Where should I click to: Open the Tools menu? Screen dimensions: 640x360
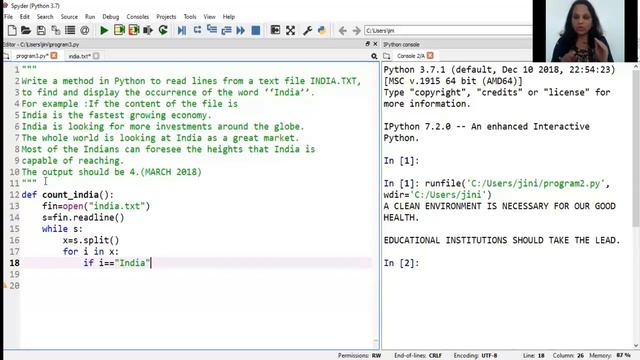tap(190, 17)
